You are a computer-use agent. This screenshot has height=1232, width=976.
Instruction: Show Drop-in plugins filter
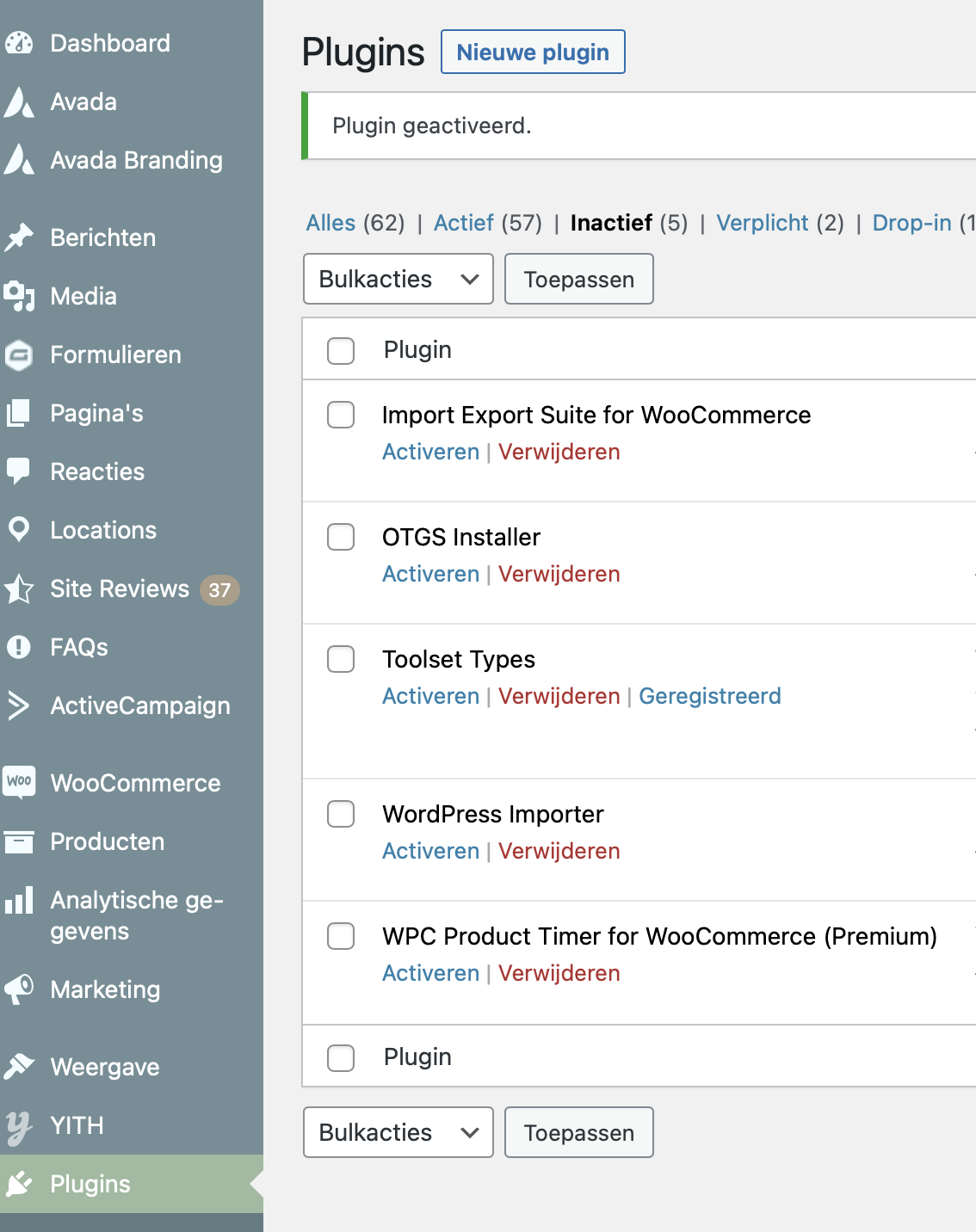(x=912, y=223)
